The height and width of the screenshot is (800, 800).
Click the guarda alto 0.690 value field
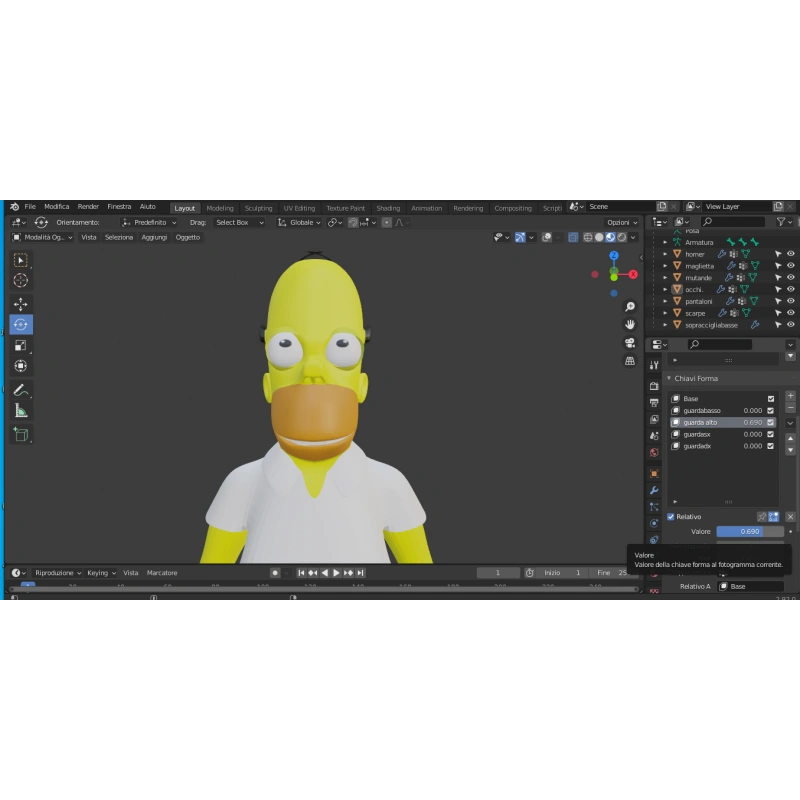click(x=752, y=422)
